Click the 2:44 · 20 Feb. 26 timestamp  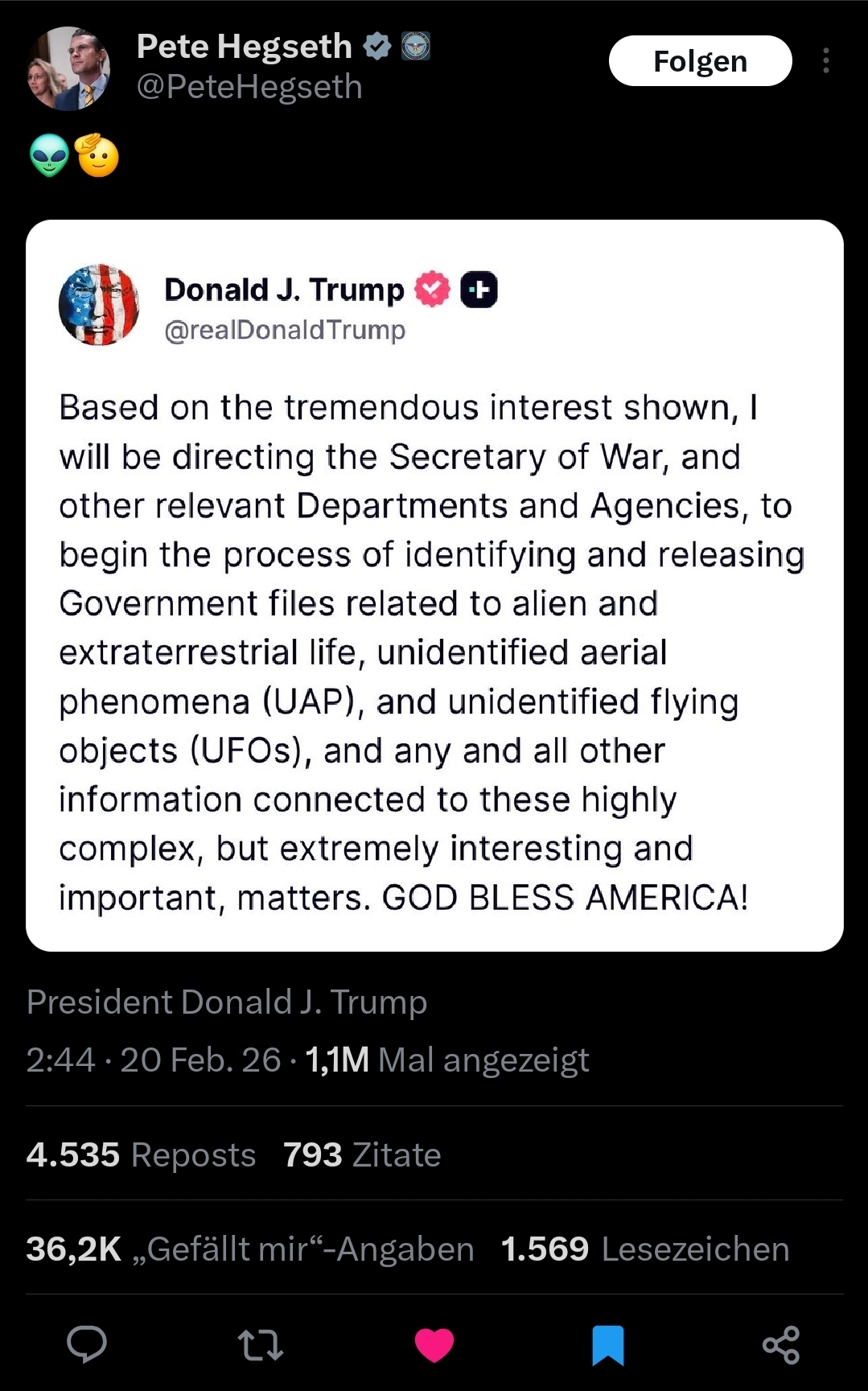154,1060
